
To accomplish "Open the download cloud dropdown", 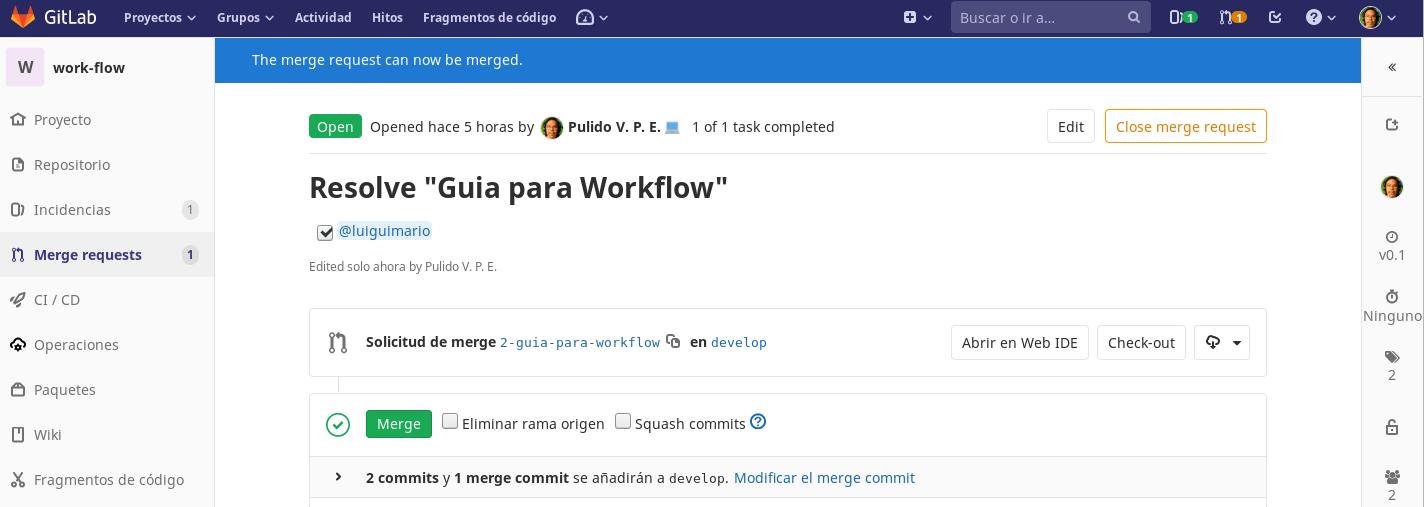I will point(1222,342).
